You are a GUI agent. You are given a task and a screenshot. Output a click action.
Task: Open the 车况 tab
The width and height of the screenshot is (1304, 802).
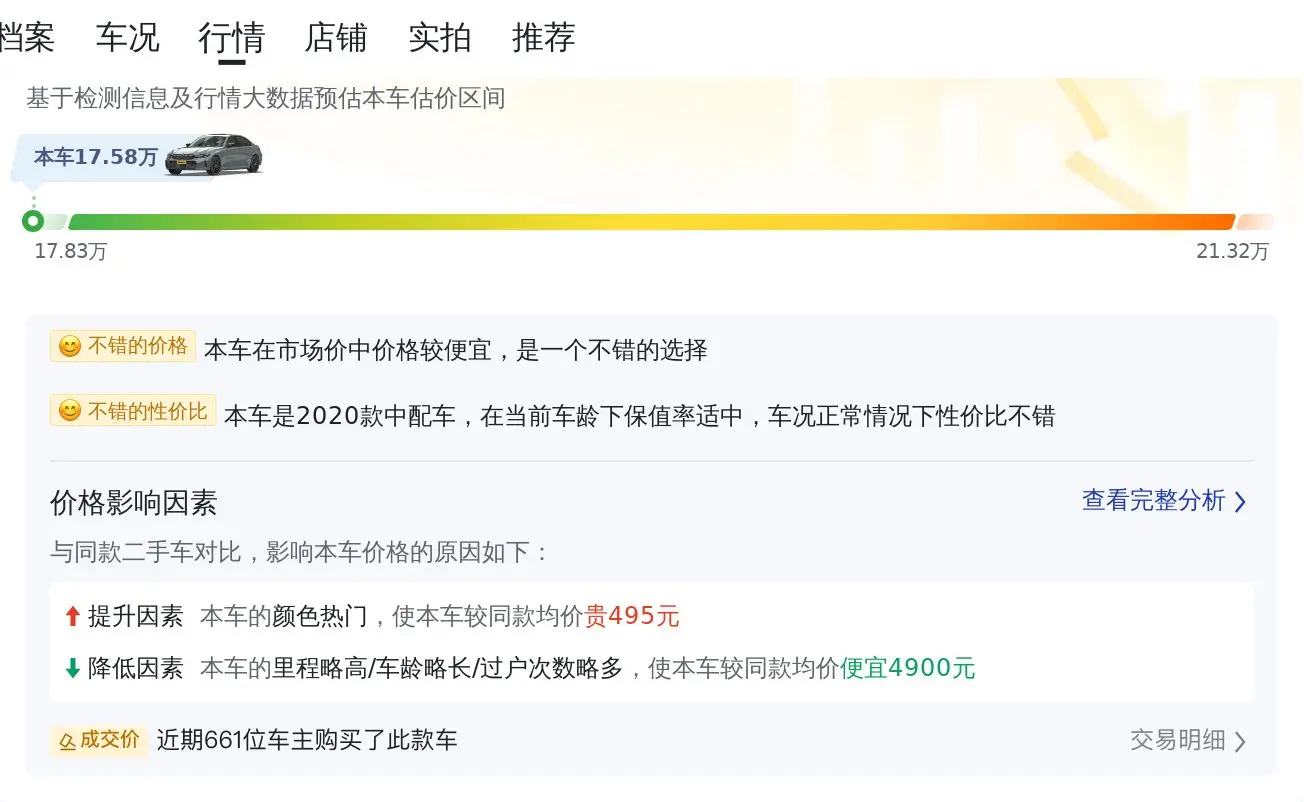(x=127, y=38)
